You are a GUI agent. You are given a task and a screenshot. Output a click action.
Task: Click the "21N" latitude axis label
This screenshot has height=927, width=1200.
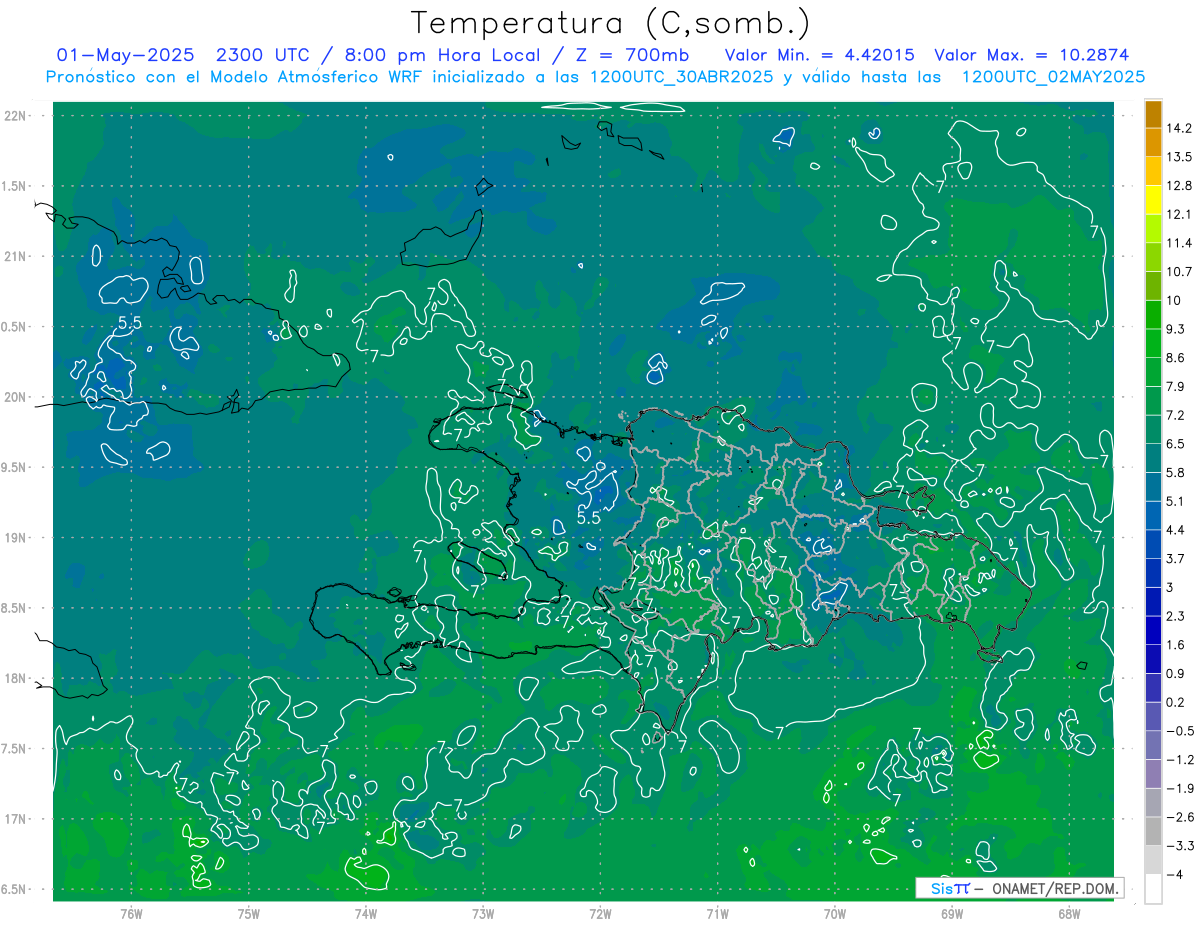pos(16,256)
